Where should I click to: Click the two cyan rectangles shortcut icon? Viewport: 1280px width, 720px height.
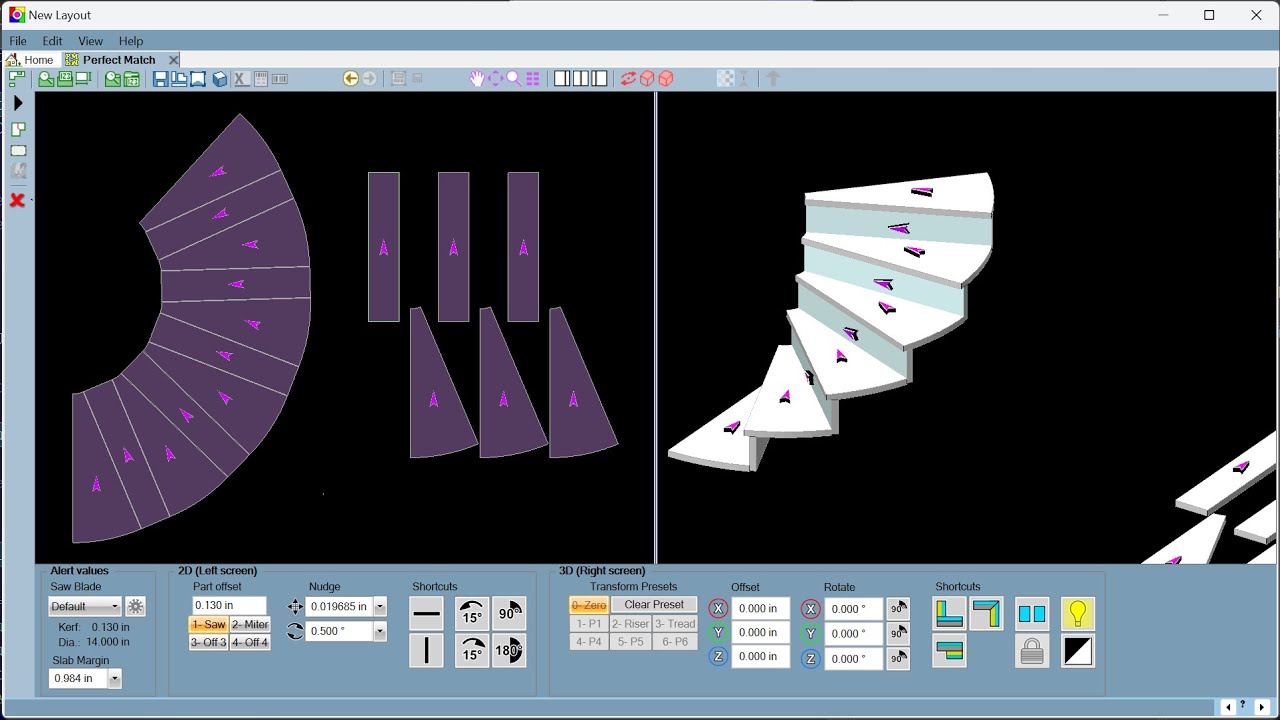[1032, 614]
